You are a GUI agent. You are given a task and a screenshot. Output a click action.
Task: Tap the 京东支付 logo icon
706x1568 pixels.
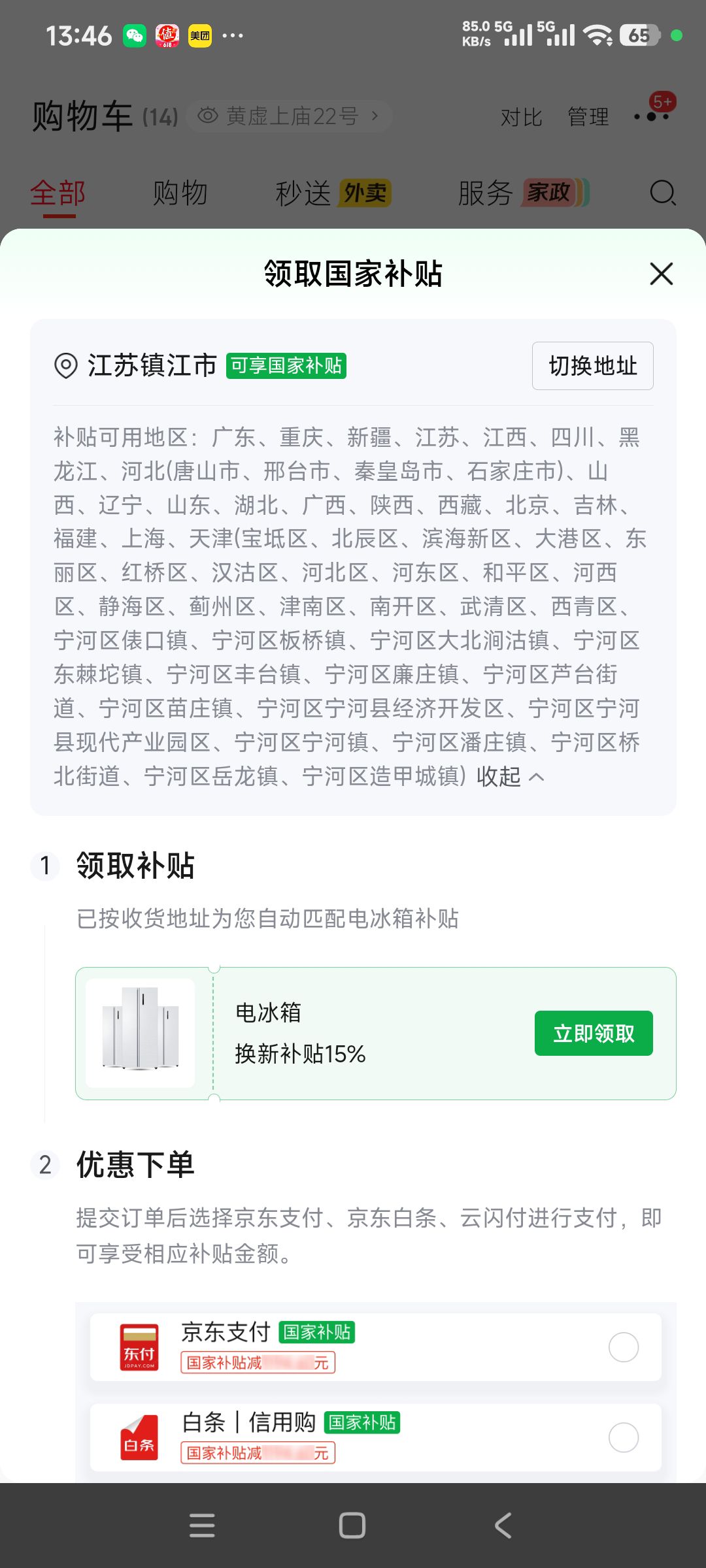139,1347
